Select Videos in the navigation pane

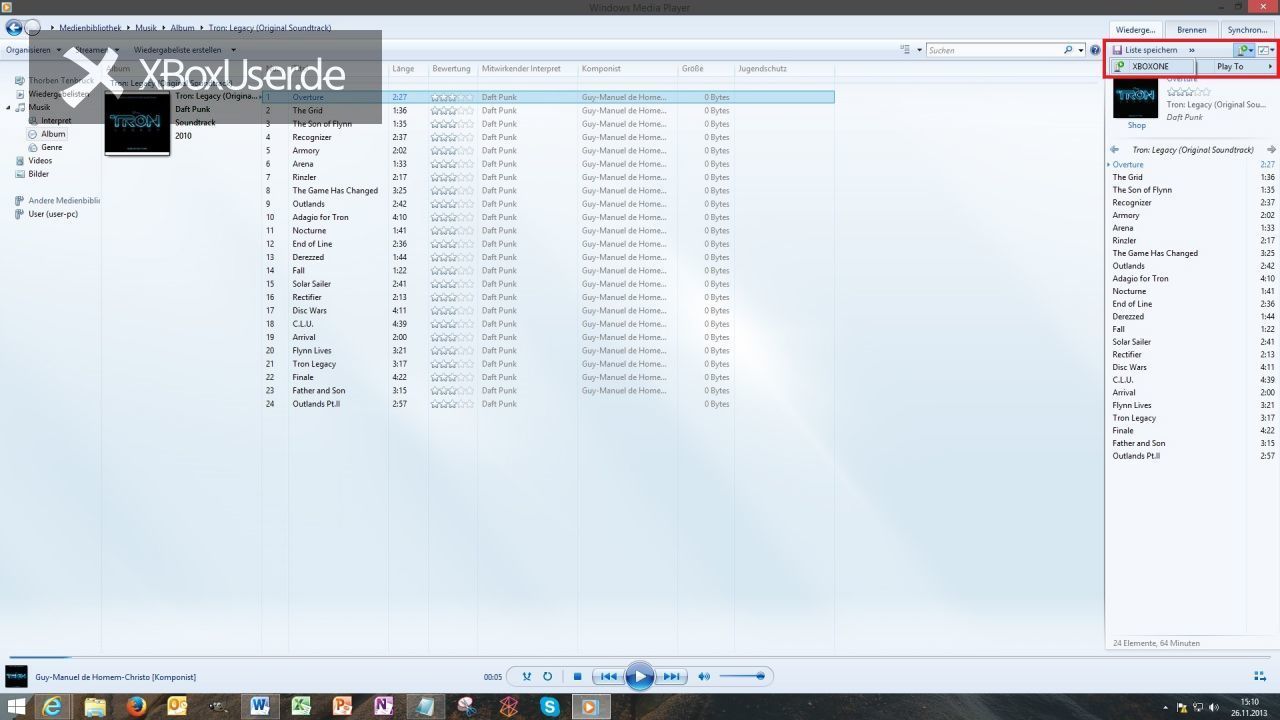40,160
